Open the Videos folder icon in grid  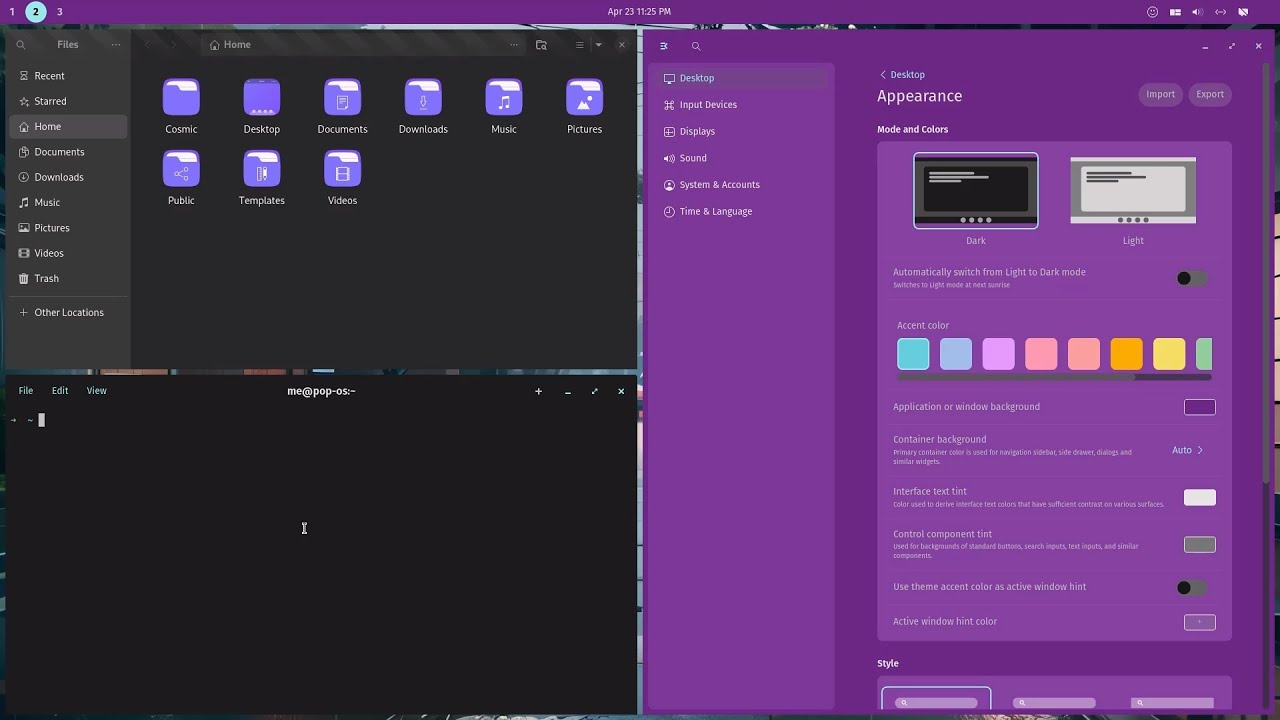coord(342,169)
